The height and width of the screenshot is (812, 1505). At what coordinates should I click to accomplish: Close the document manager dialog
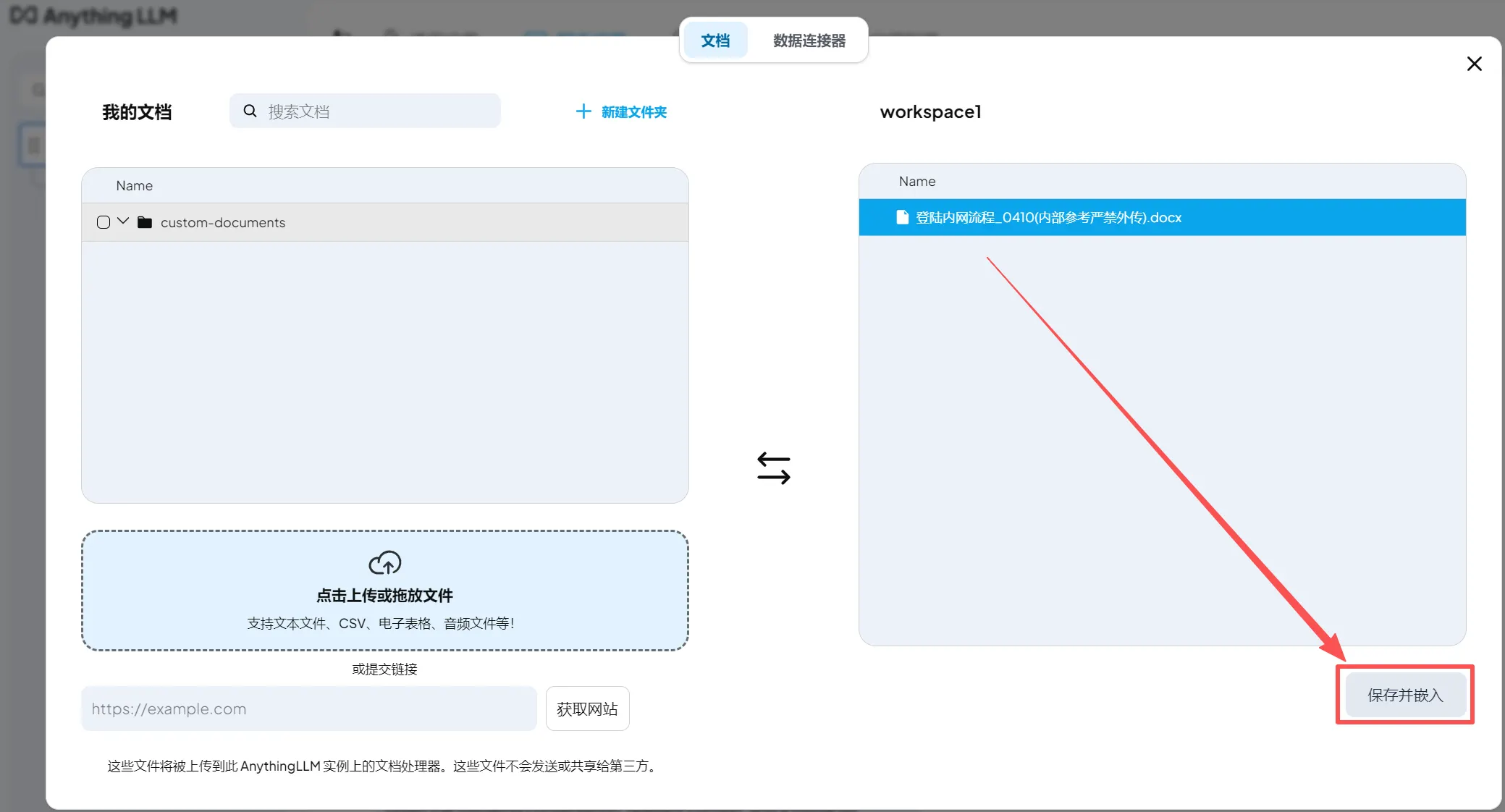[x=1474, y=64]
